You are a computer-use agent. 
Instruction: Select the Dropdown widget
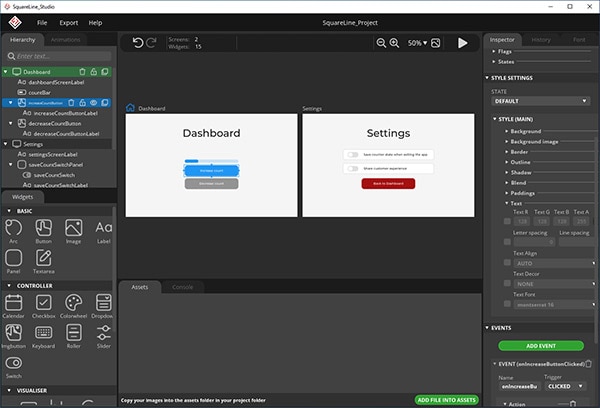pyautogui.click(x=103, y=306)
